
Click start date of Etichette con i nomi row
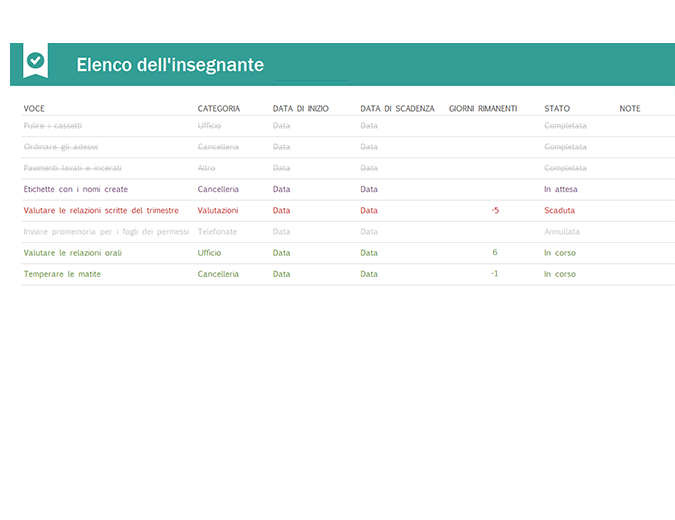[282, 189]
